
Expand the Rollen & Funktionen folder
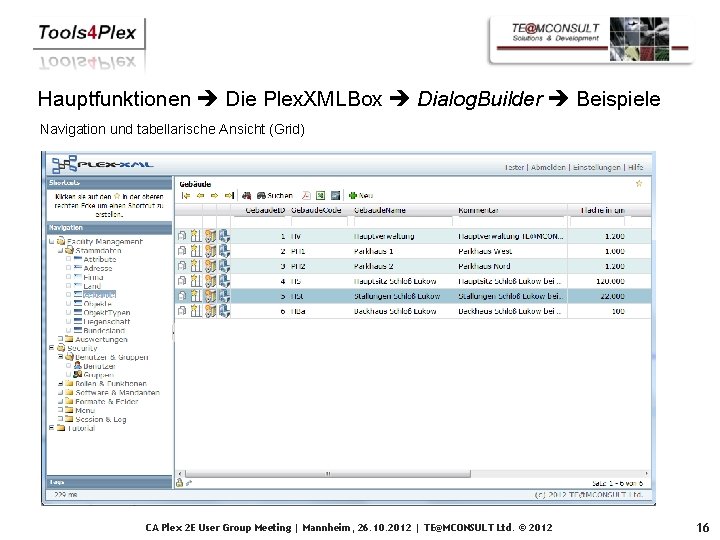[x=60, y=383]
